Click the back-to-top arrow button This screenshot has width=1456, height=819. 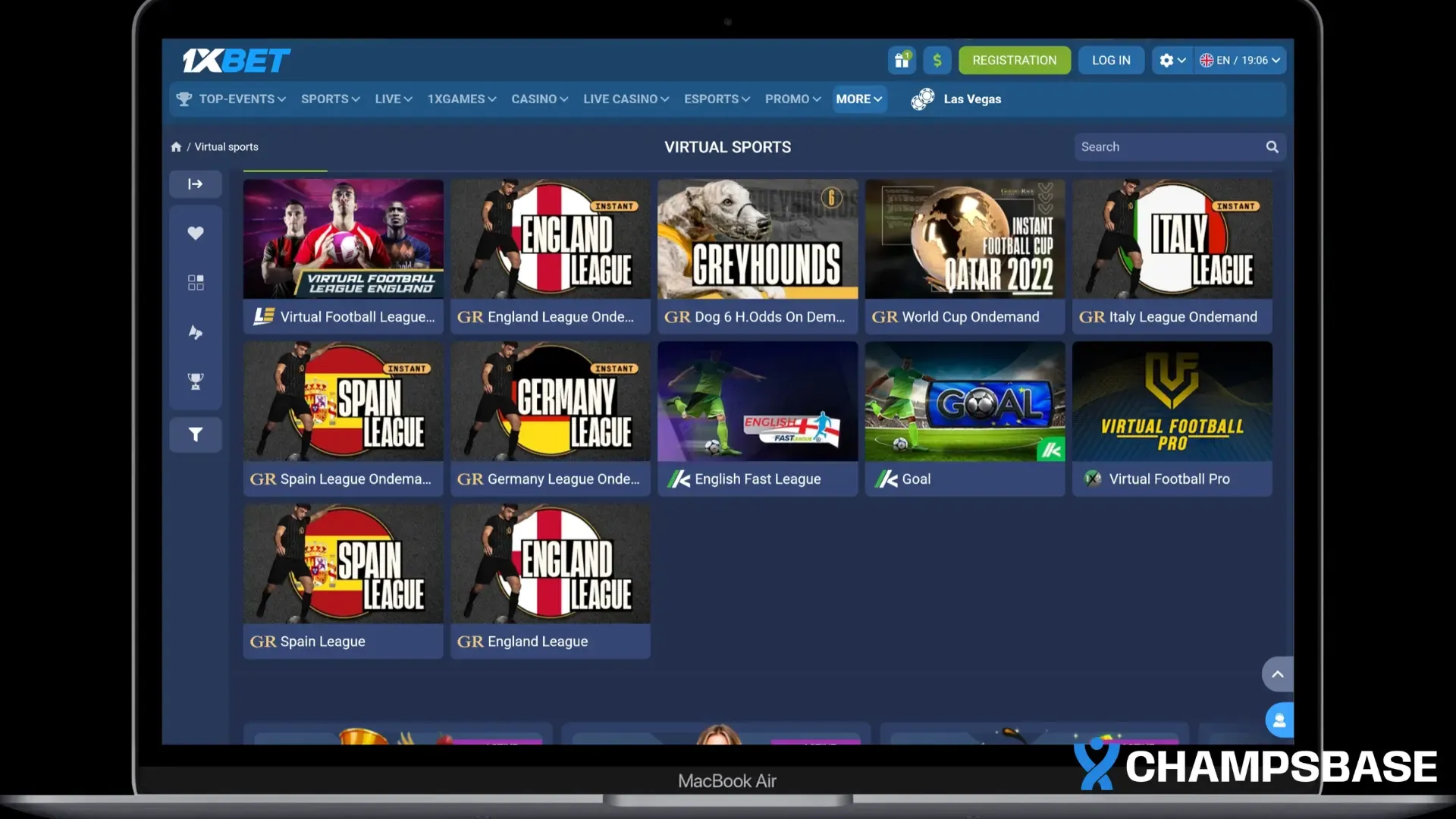point(1278,674)
